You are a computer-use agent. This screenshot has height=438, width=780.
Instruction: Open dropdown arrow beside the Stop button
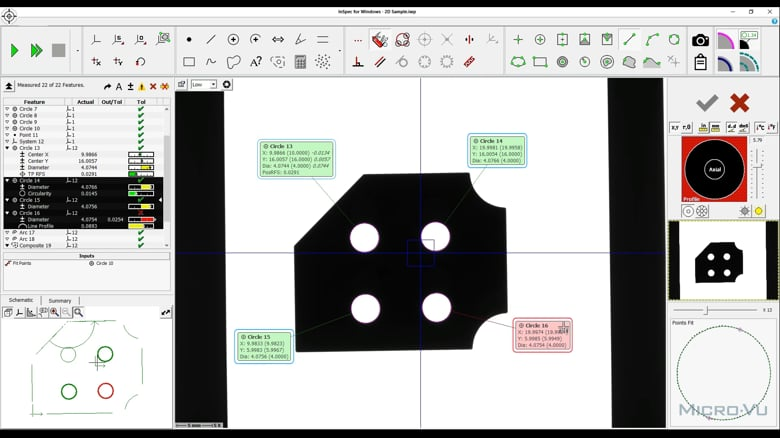pos(77,51)
